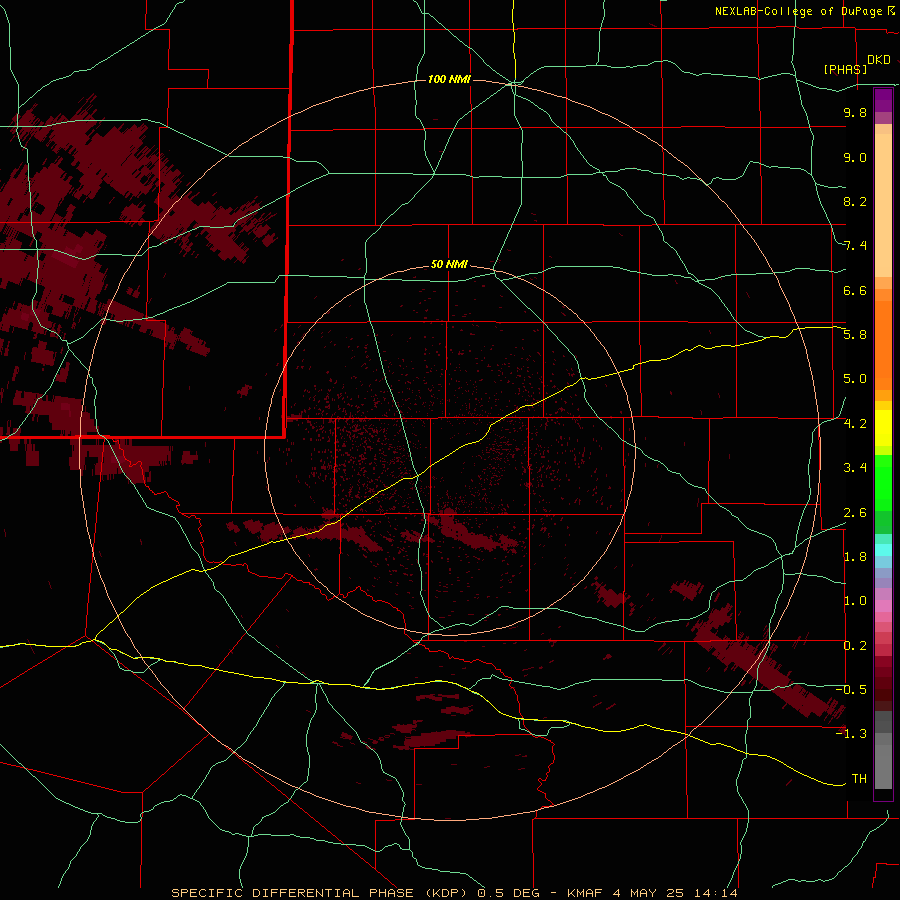Click the SPECIFIC DIFFERENTIAL PHASE (KDP) caption
Viewport: 900px width, 900px height.
pos(317,893)
